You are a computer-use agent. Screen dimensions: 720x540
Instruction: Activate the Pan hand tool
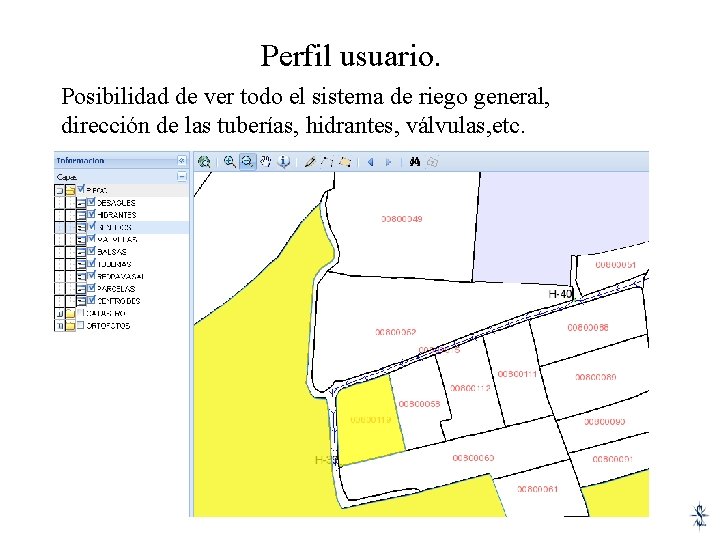click(266, 161)
